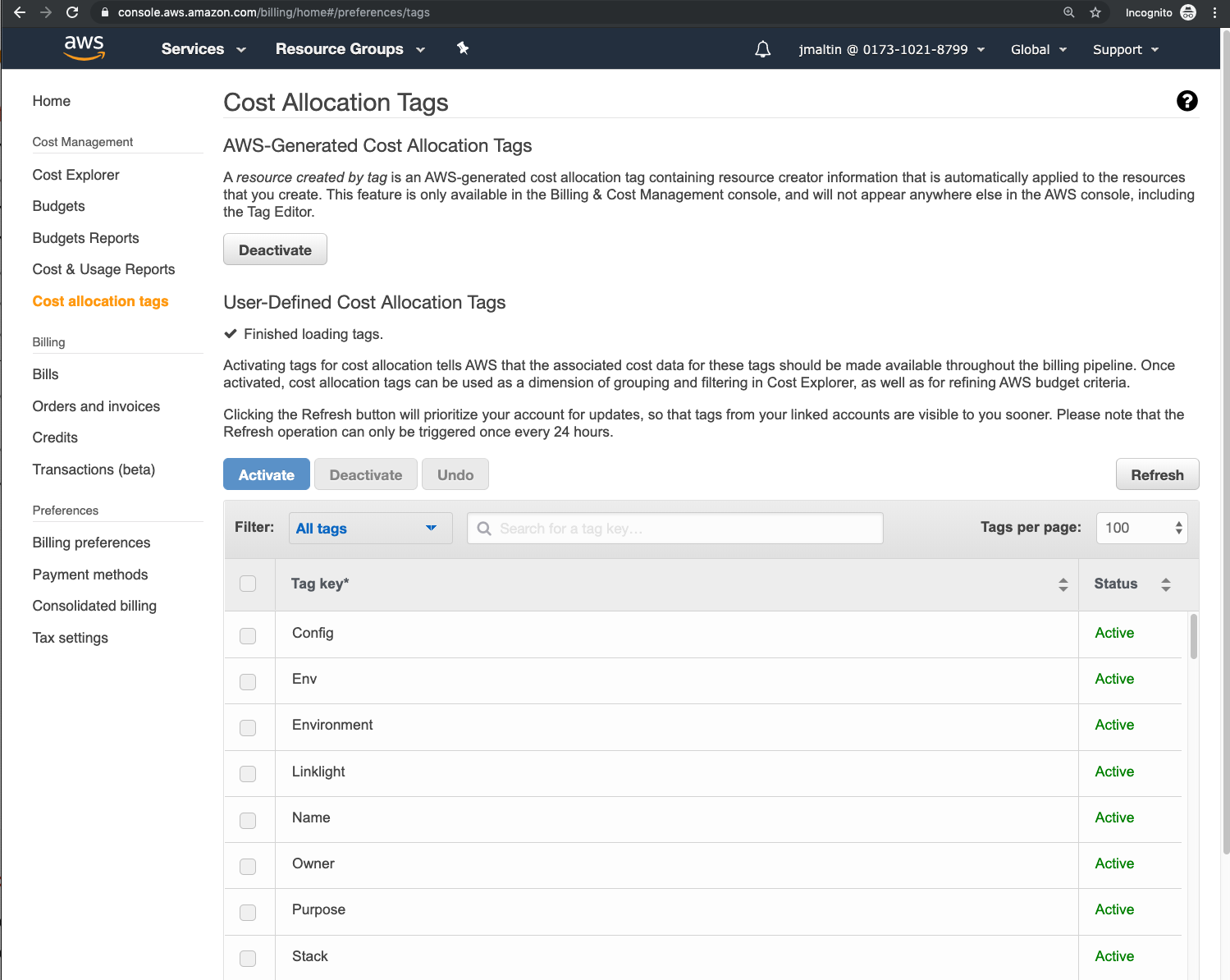
Task: Click the Linklight tag key text
Action: pyautogui.click(x=318, y=772)
